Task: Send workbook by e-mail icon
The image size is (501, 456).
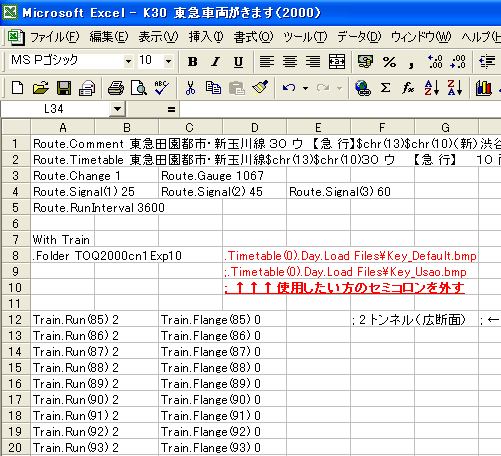Action: tap(87, 88)
